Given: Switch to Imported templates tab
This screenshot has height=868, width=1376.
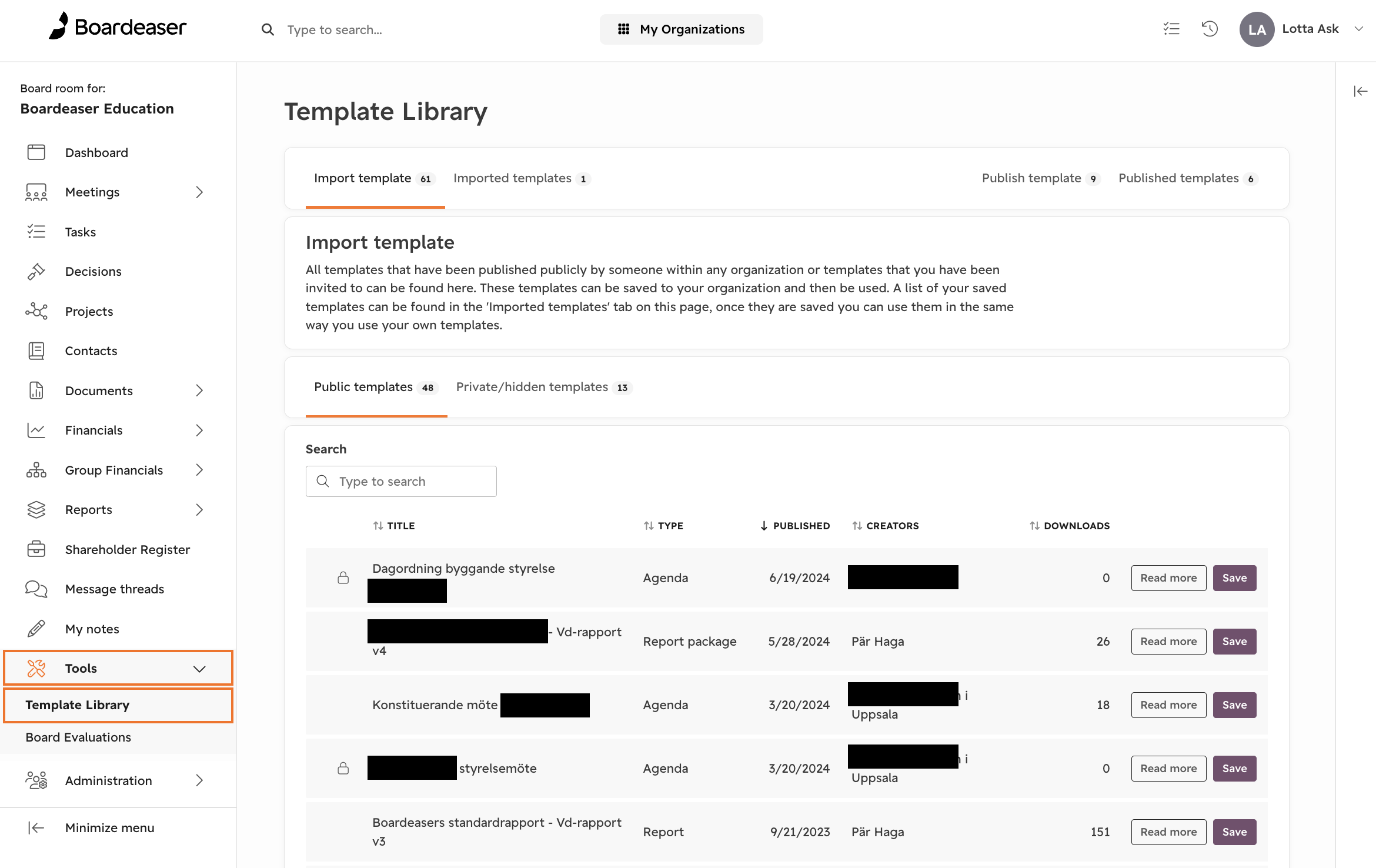Looking at the screenshot, I should pyautogui.click(x=521, y=178).
